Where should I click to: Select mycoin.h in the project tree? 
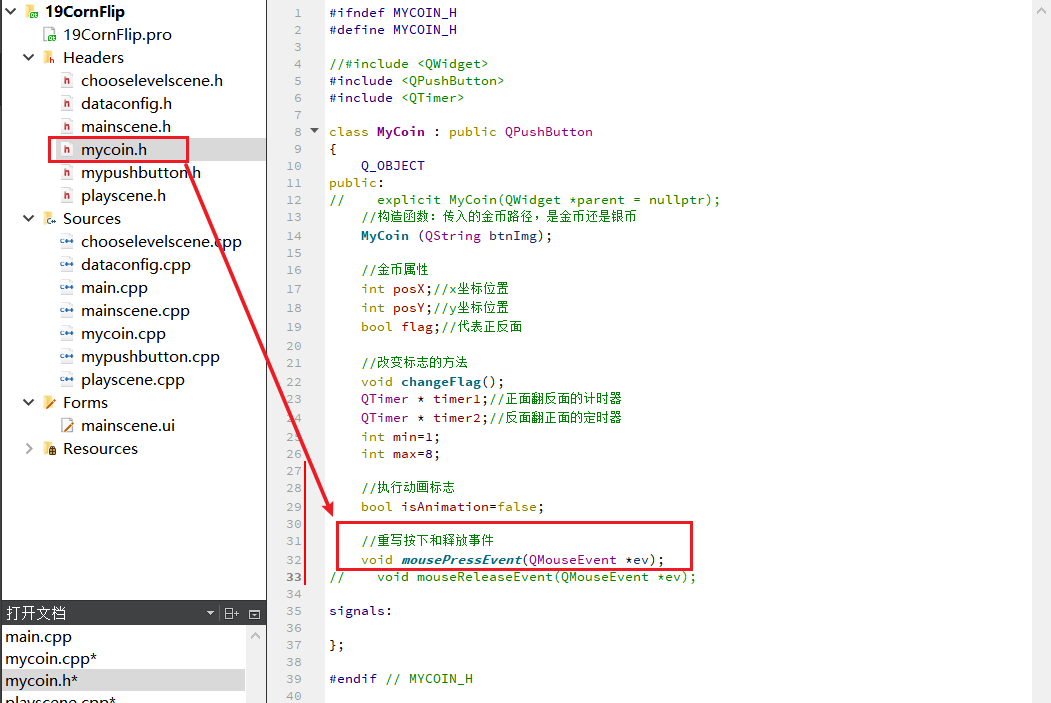pyautogui.click(x=113, y=149)
